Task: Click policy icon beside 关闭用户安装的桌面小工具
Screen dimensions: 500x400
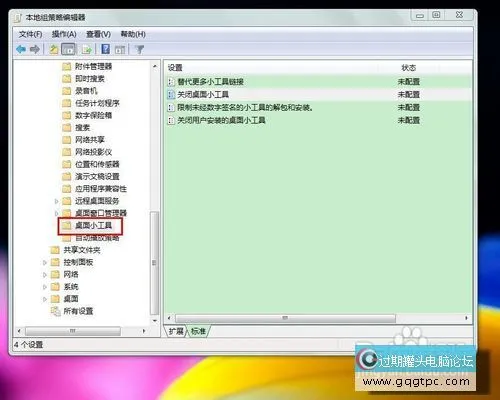Action: (x=171, y=120)
